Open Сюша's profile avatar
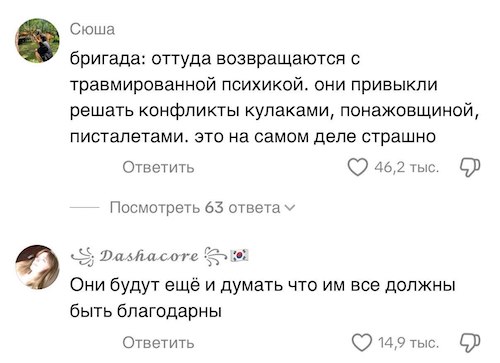500x363 pixels. 37,41
